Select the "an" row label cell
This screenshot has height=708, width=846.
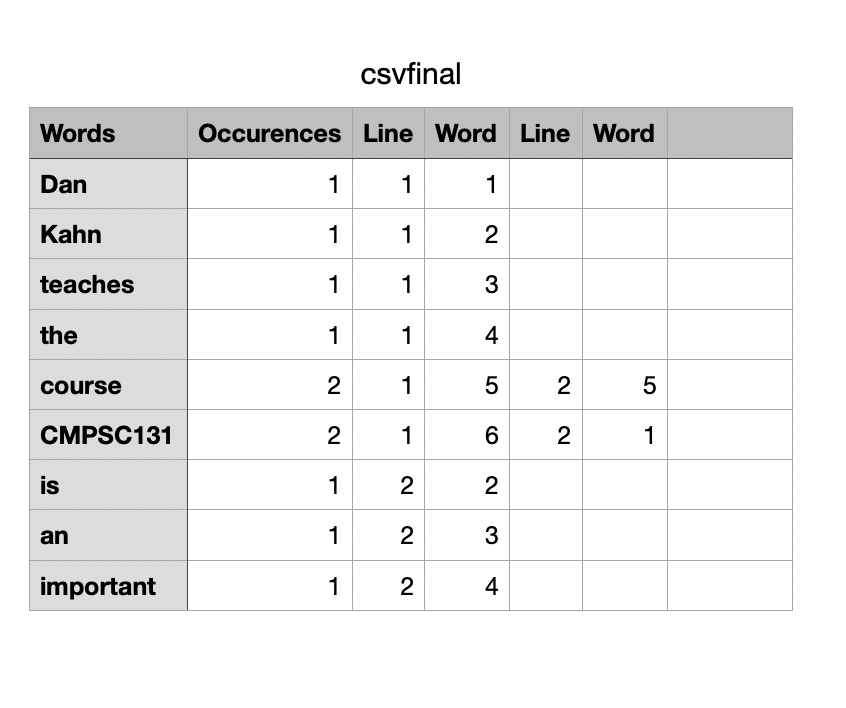click(x=108, y=535)
